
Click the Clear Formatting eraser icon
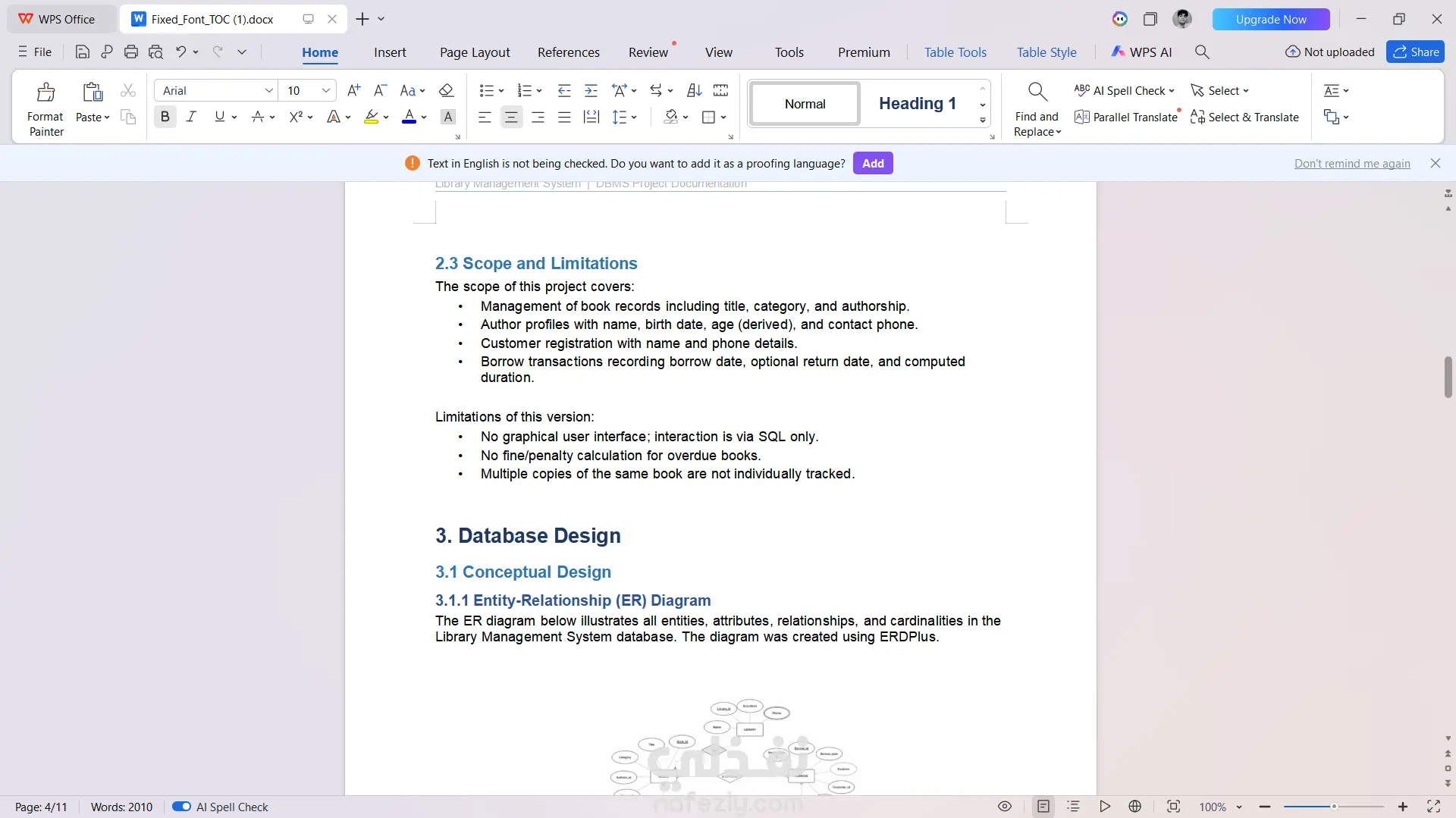[x=447, y=90]
